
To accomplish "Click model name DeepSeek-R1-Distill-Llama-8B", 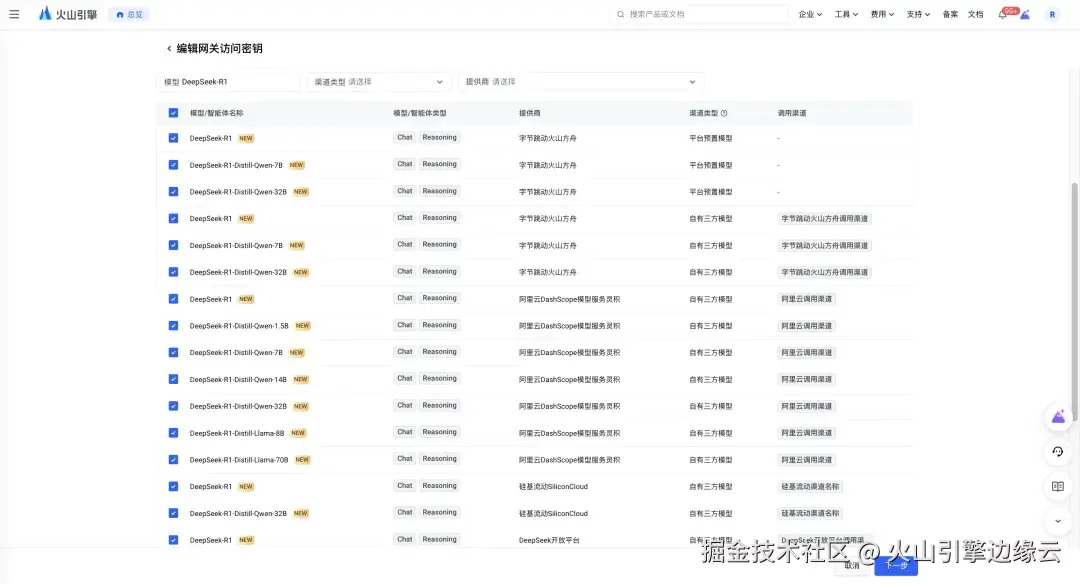I will click(237, 433).
